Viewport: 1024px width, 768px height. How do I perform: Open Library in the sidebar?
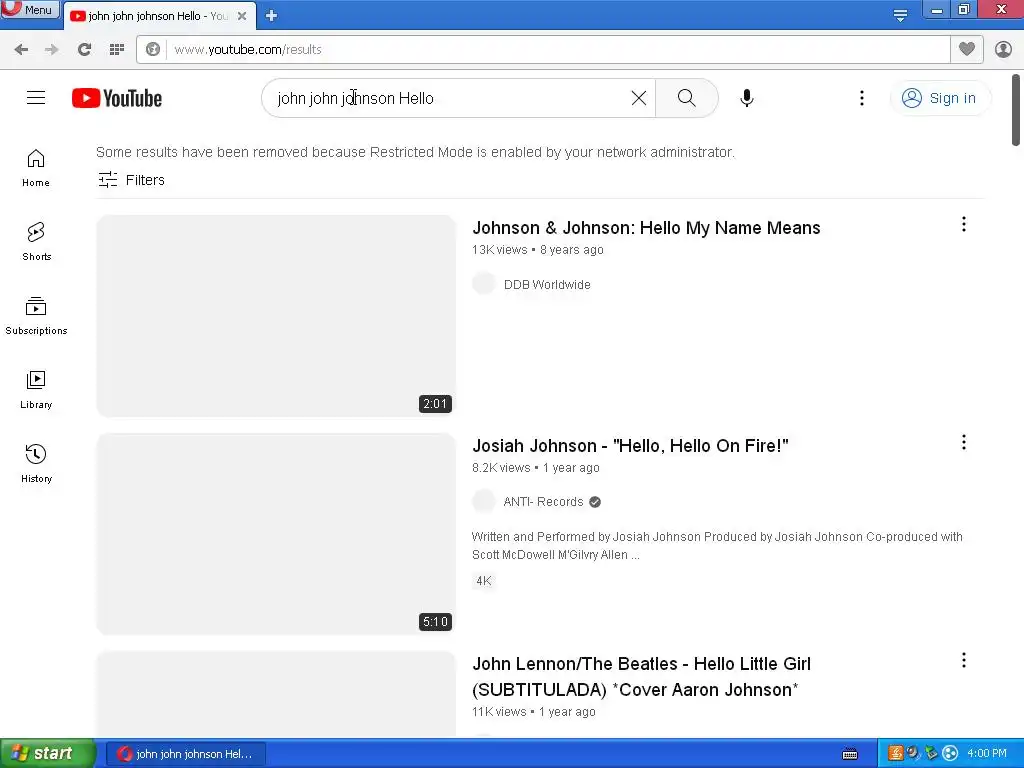tap(36, 390)
